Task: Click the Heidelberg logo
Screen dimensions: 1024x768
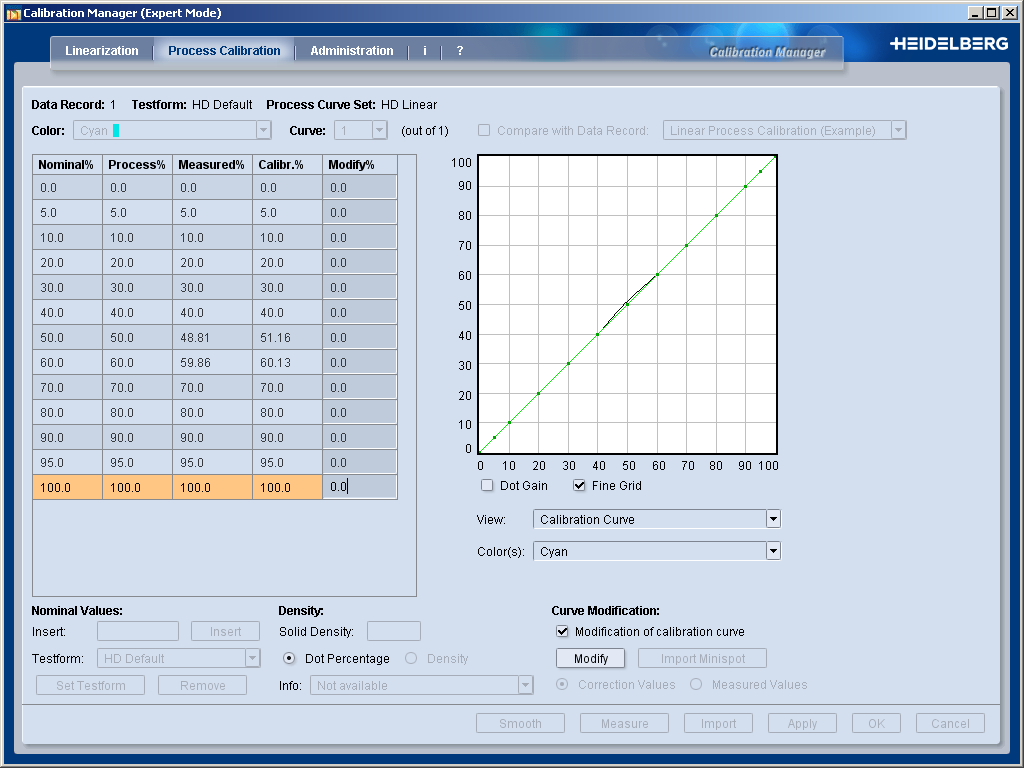Action: pos(949,44)
